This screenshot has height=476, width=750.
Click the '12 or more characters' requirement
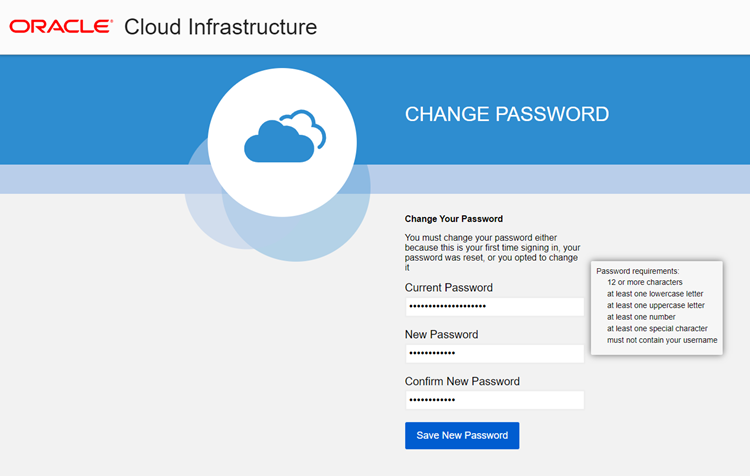point(644,283)
